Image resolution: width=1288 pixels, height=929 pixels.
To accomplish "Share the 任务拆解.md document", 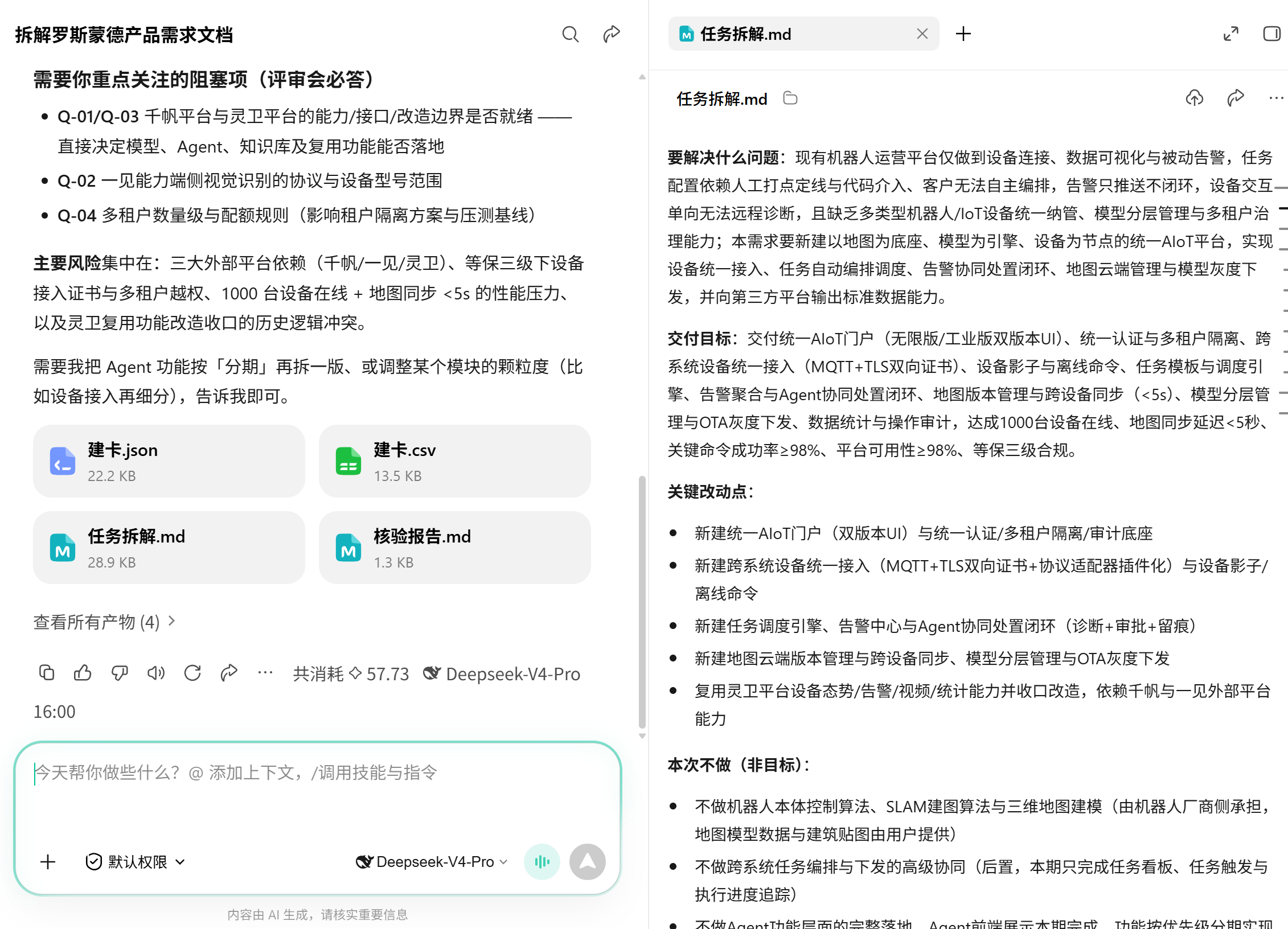I will (1235, 98).
